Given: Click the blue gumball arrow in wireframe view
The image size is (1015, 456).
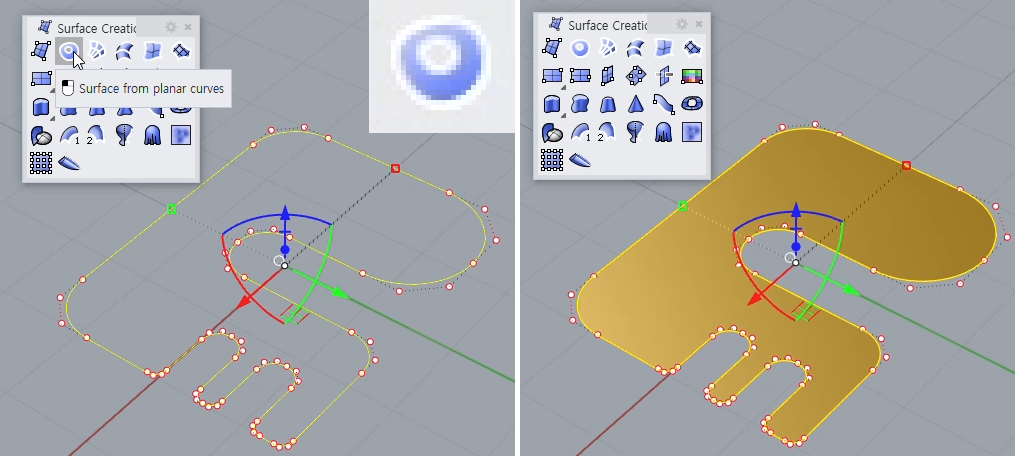Looking at the screenshot, I should (x=285, y=212).
